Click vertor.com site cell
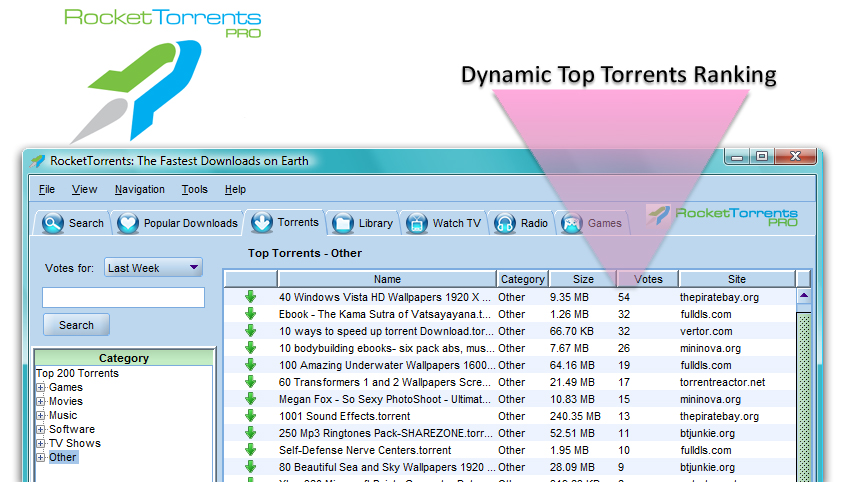This screenshot has width=846, height=482. 706,331
